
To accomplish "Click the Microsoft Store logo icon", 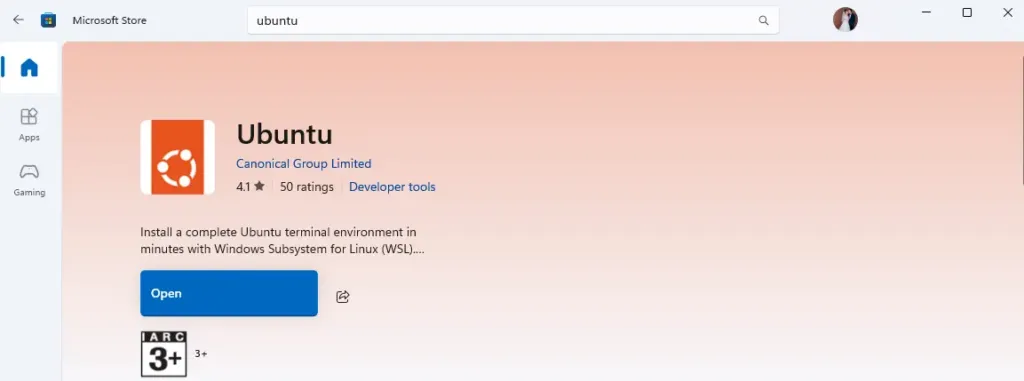I will click(48, 20).
